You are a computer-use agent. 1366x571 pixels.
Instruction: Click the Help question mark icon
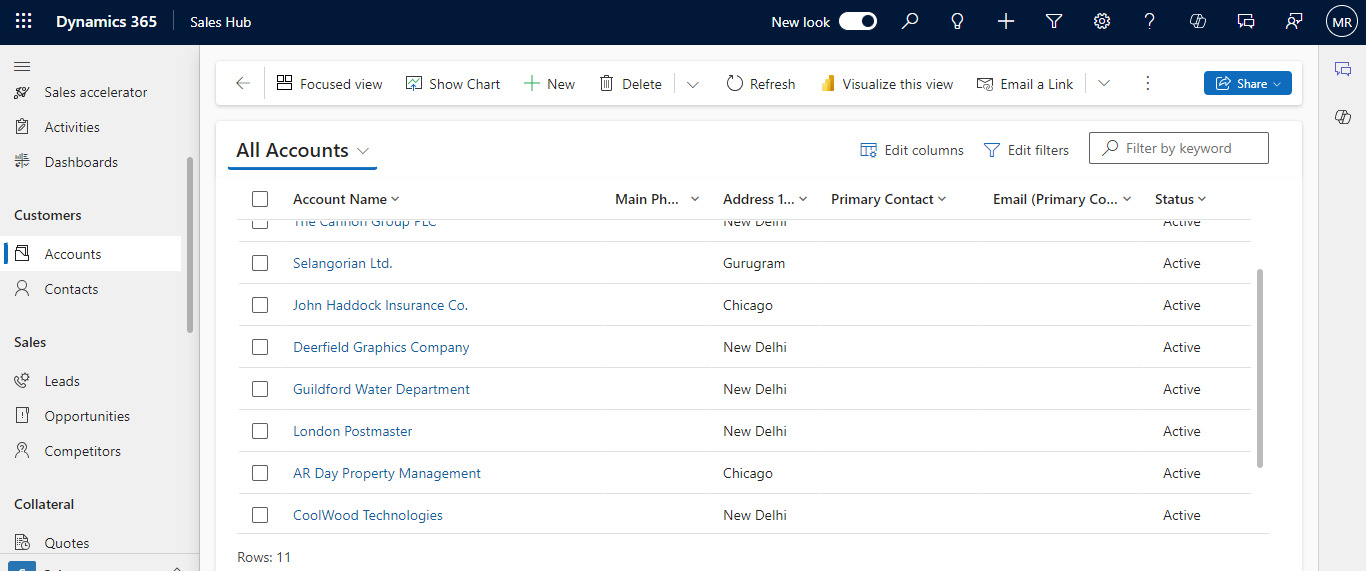(1150, 22)
